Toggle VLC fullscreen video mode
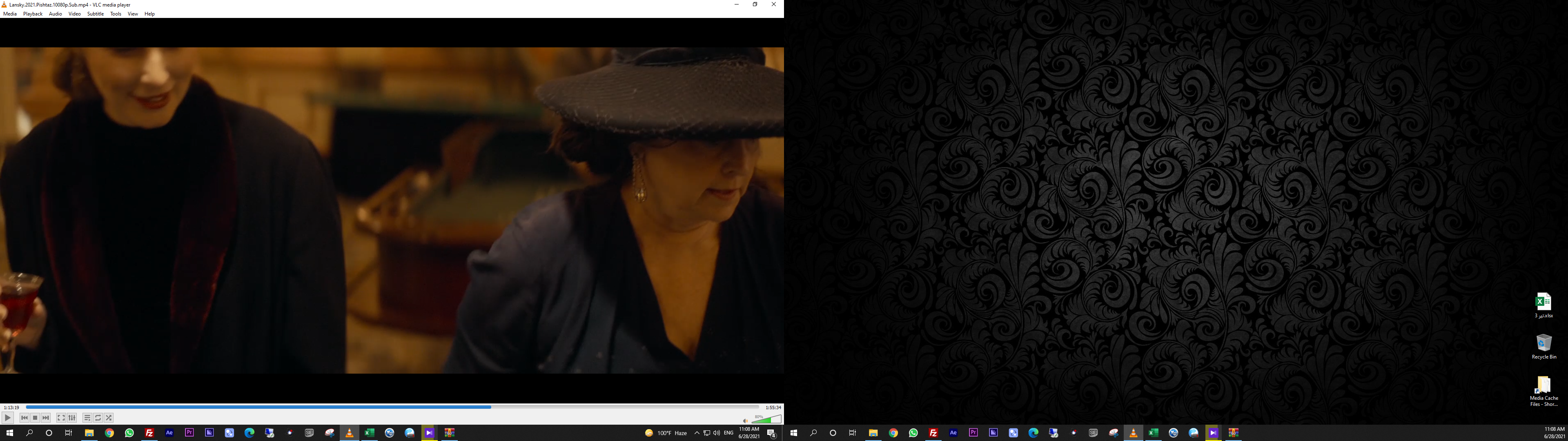1568x441 pixels. 61,418
